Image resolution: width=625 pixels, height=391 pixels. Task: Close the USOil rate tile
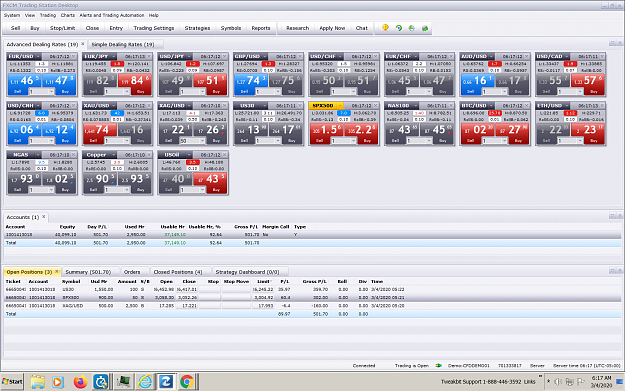tap(225, 155)
